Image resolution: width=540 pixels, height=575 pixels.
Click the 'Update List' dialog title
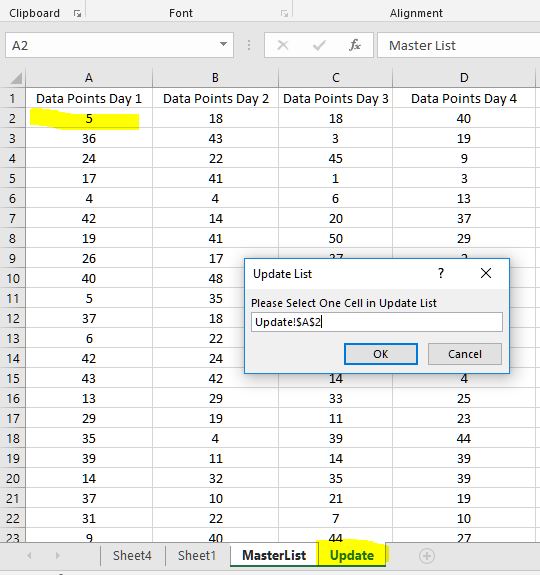point(282,274)
